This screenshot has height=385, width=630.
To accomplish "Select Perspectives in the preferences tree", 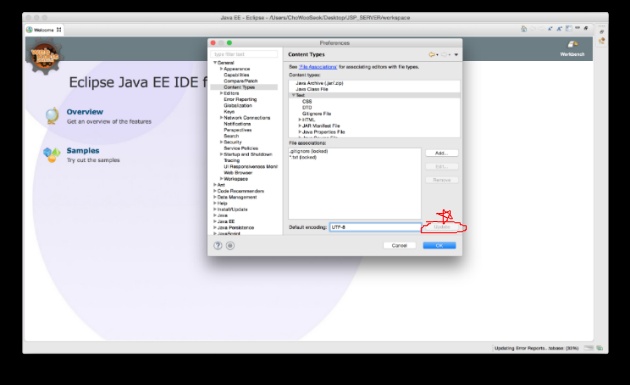I will pyautogui.click(x=237, y=130).
